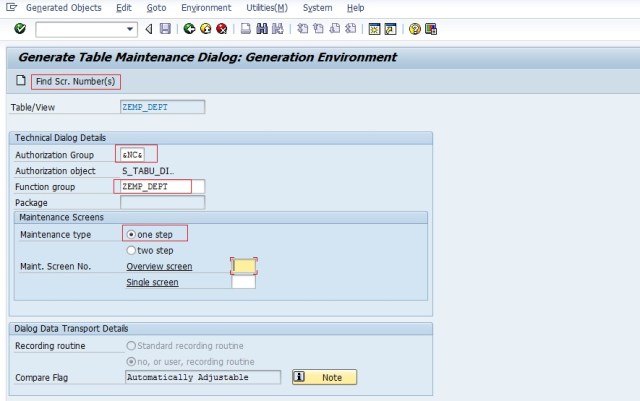The width and height of the screenshot is (640, 401).
Task: Open the Edit menu
Action: pos(124,8)
